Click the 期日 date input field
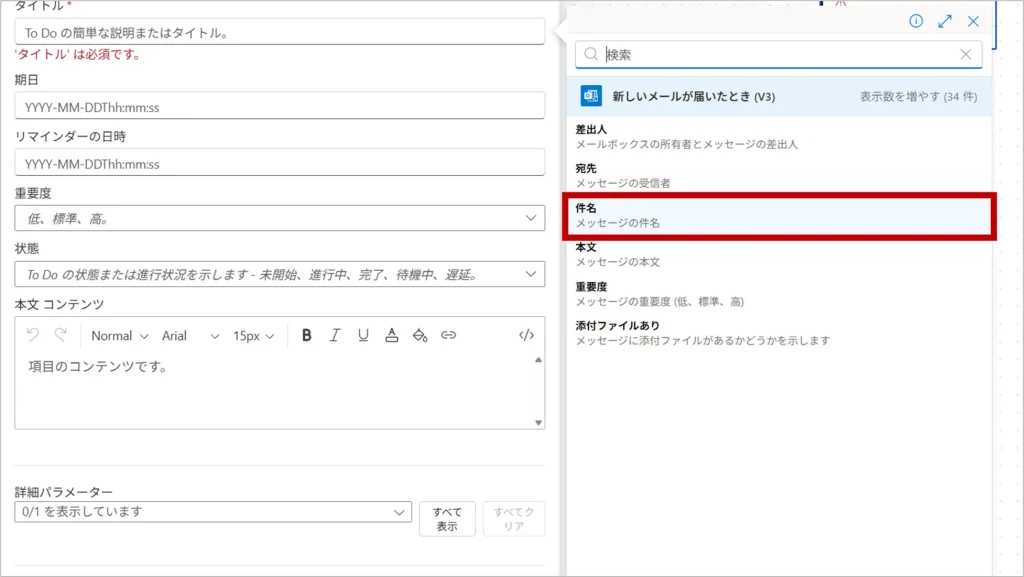 [279, 106]
